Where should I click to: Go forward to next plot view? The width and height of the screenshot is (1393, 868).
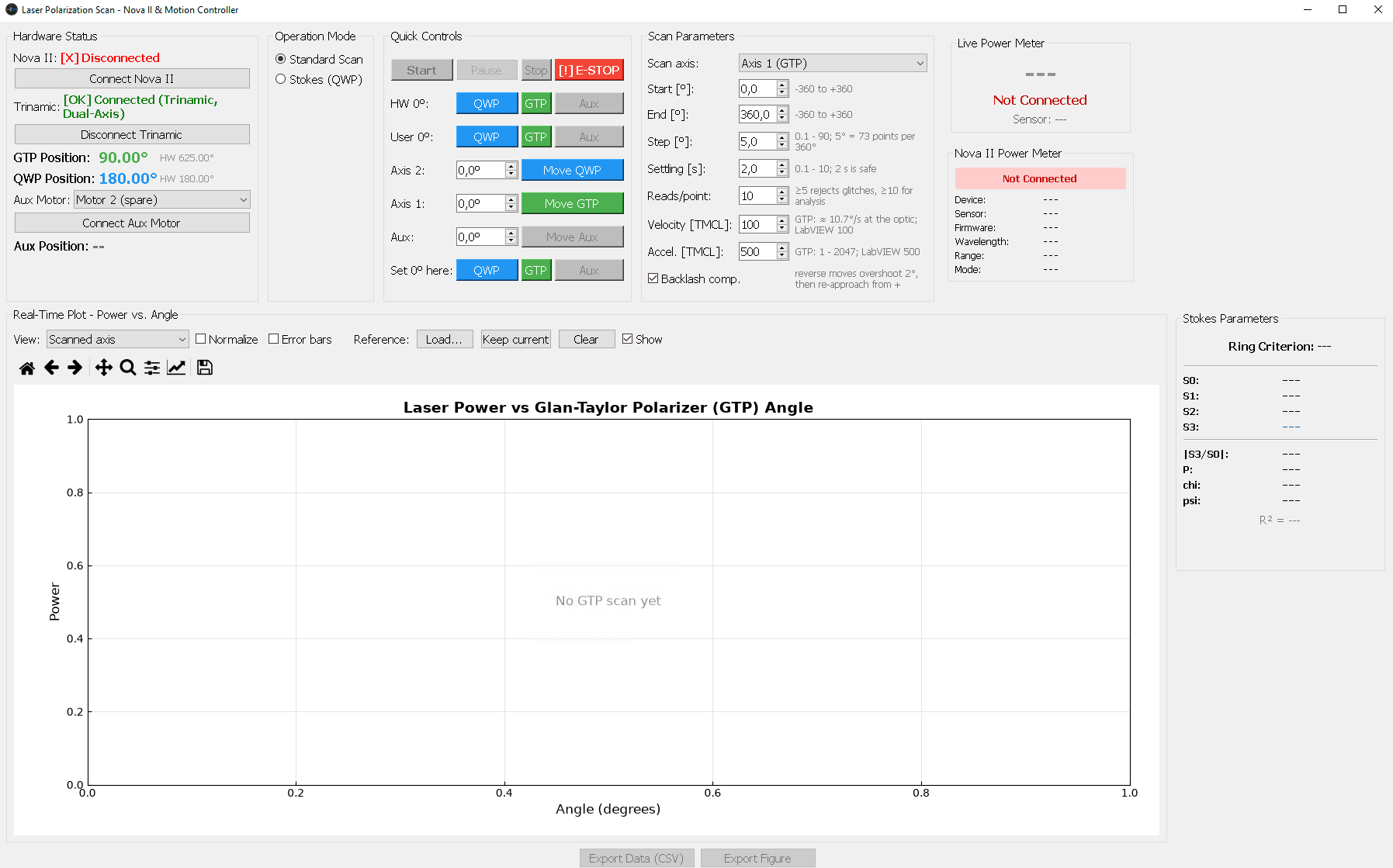pyautogui.click(x=75, y=368)
